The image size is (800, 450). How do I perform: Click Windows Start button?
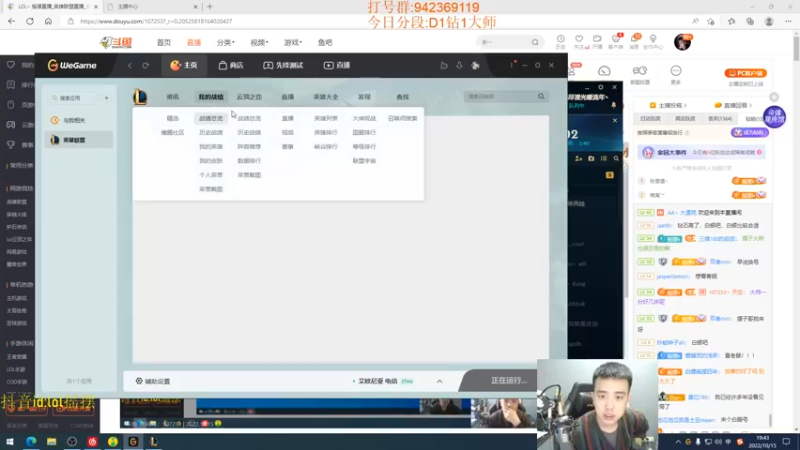pyautogui.click(x=10, y=441)
